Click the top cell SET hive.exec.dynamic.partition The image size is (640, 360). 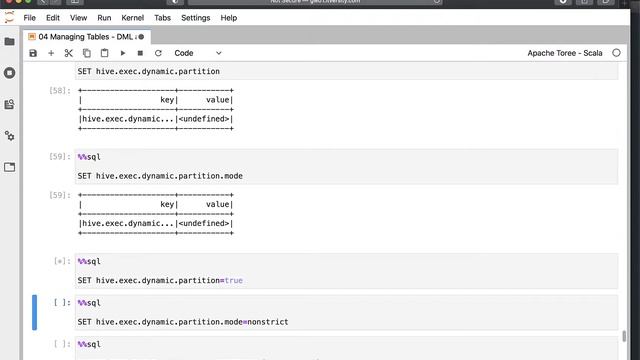[x=346, y=71]
